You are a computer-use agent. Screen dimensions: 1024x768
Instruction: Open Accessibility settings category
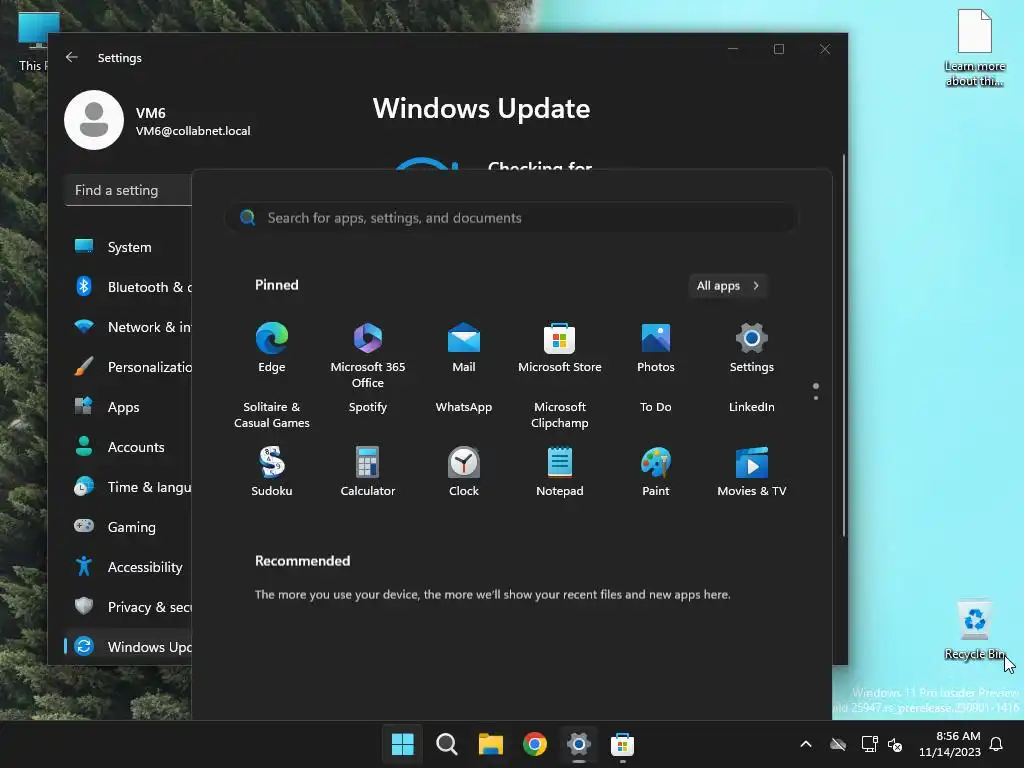point(128,567)
